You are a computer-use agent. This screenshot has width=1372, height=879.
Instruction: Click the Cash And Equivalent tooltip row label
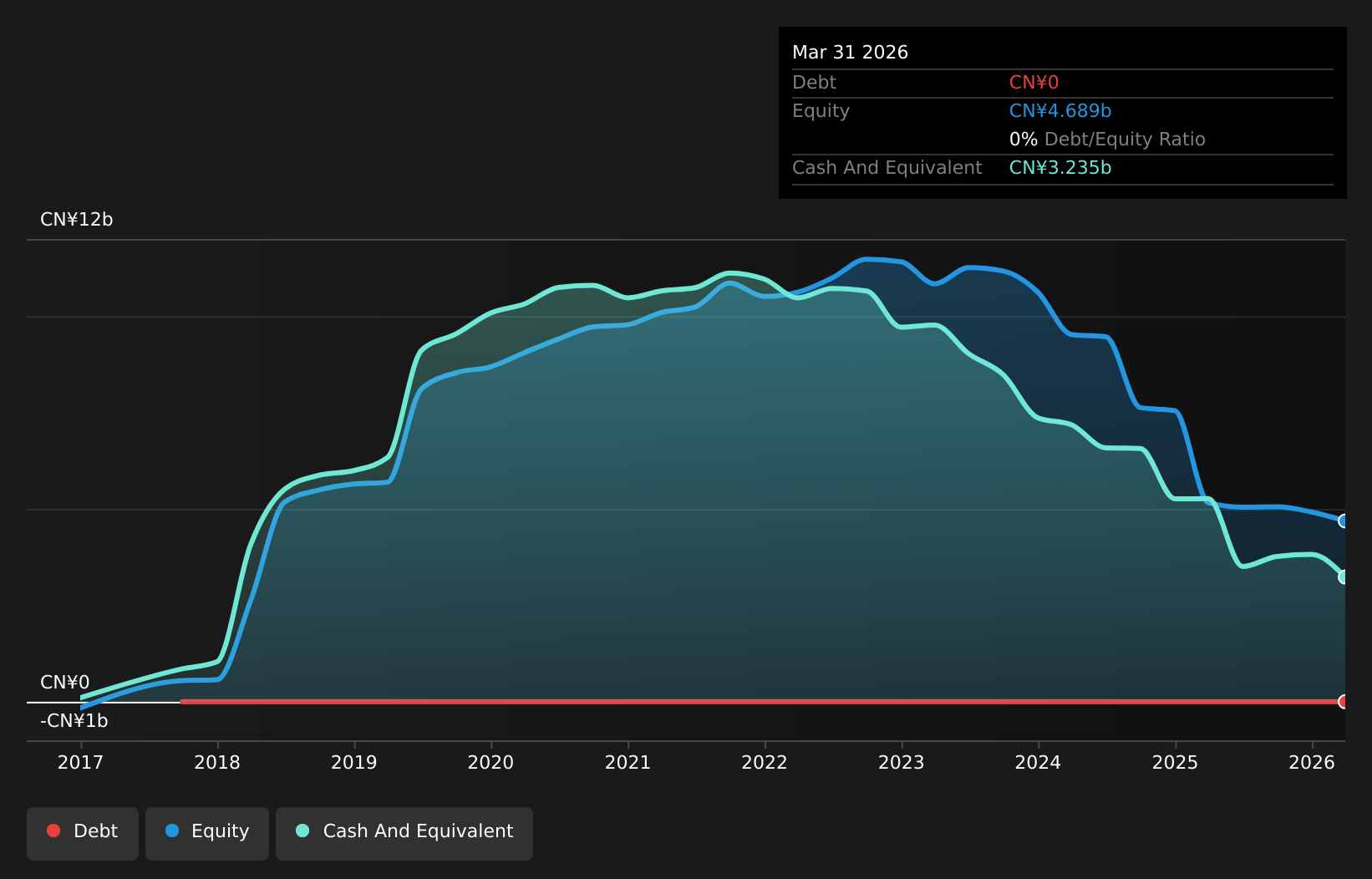pyautogui.click(x=887, y=168)
